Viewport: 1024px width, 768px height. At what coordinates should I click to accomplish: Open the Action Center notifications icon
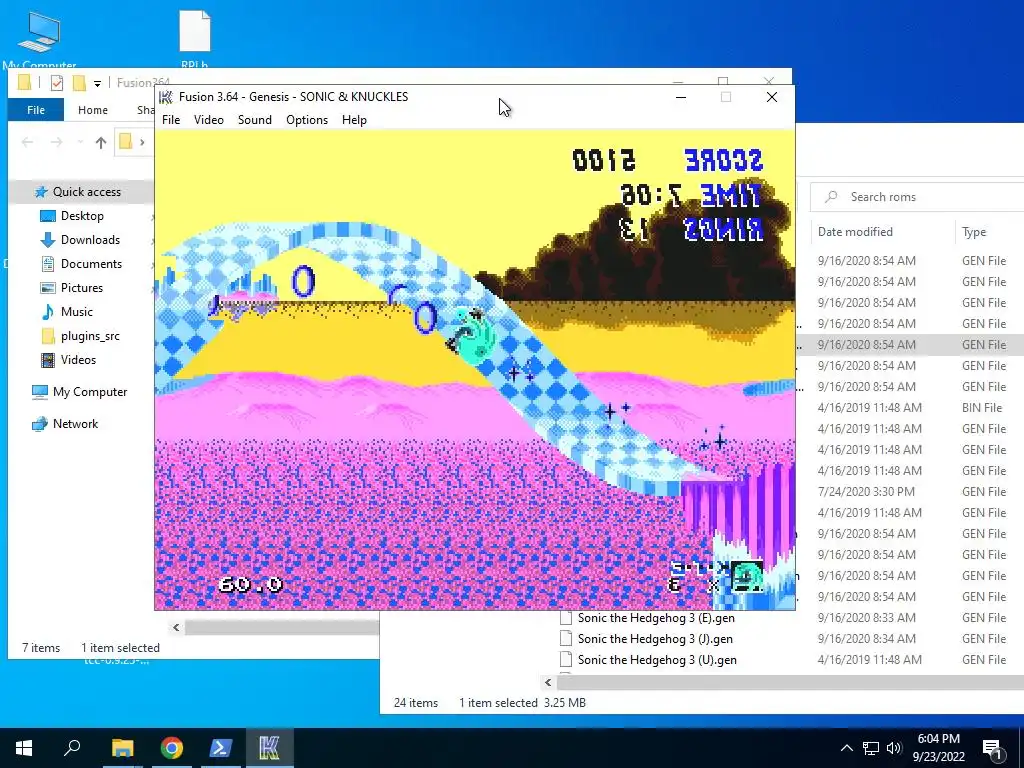click(993, 748)
